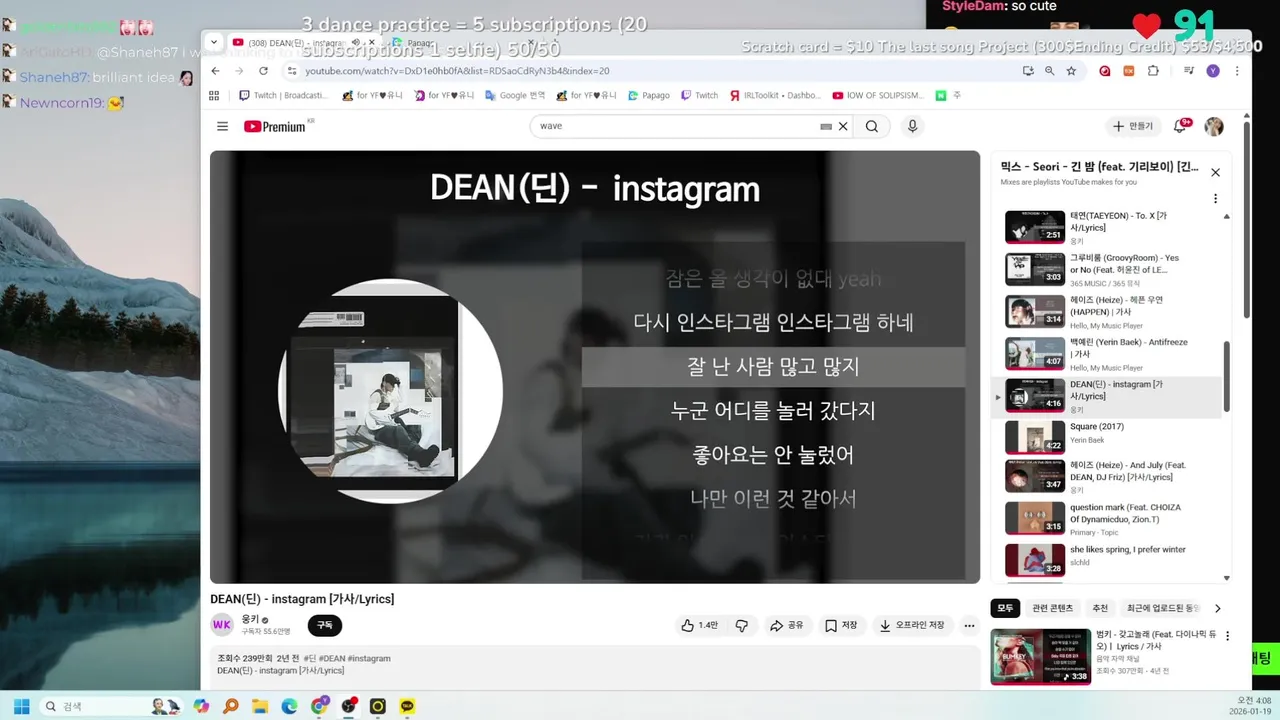Open the YouTube hamburger guide menu
This screenshot has width=1280, height=720.
[222, 126]
